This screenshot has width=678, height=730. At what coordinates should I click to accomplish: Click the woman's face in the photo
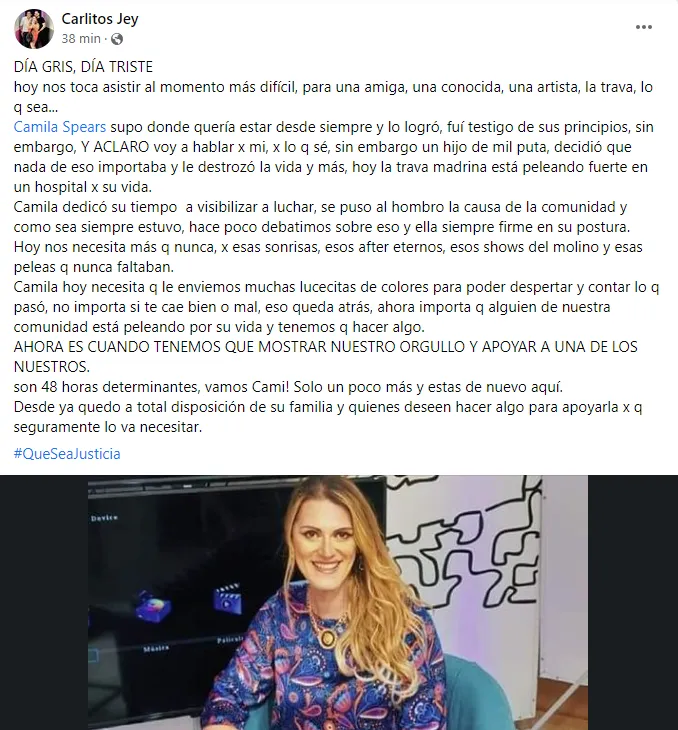point(325,542)
